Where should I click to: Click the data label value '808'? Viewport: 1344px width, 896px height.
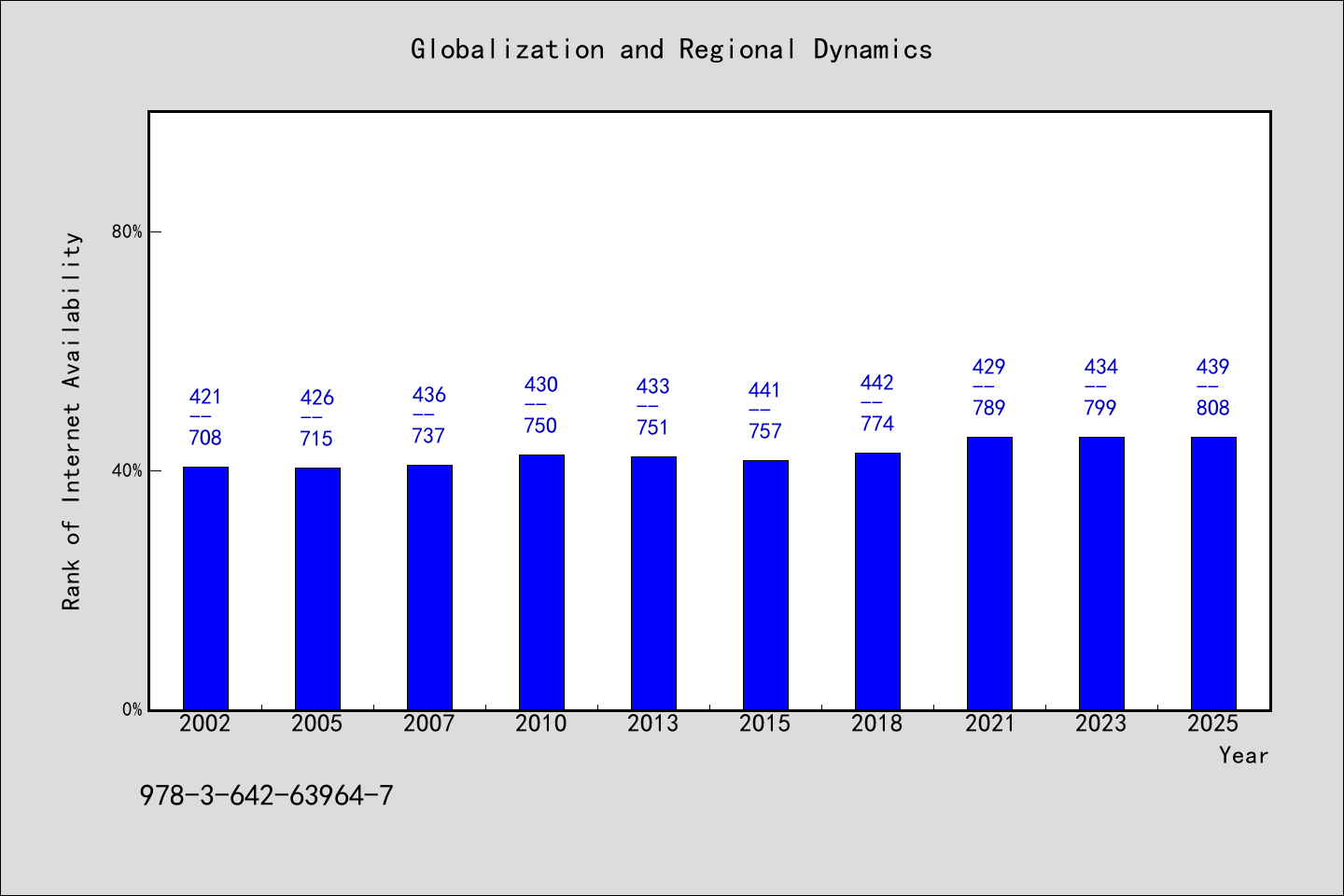[x=1213, y=408]
